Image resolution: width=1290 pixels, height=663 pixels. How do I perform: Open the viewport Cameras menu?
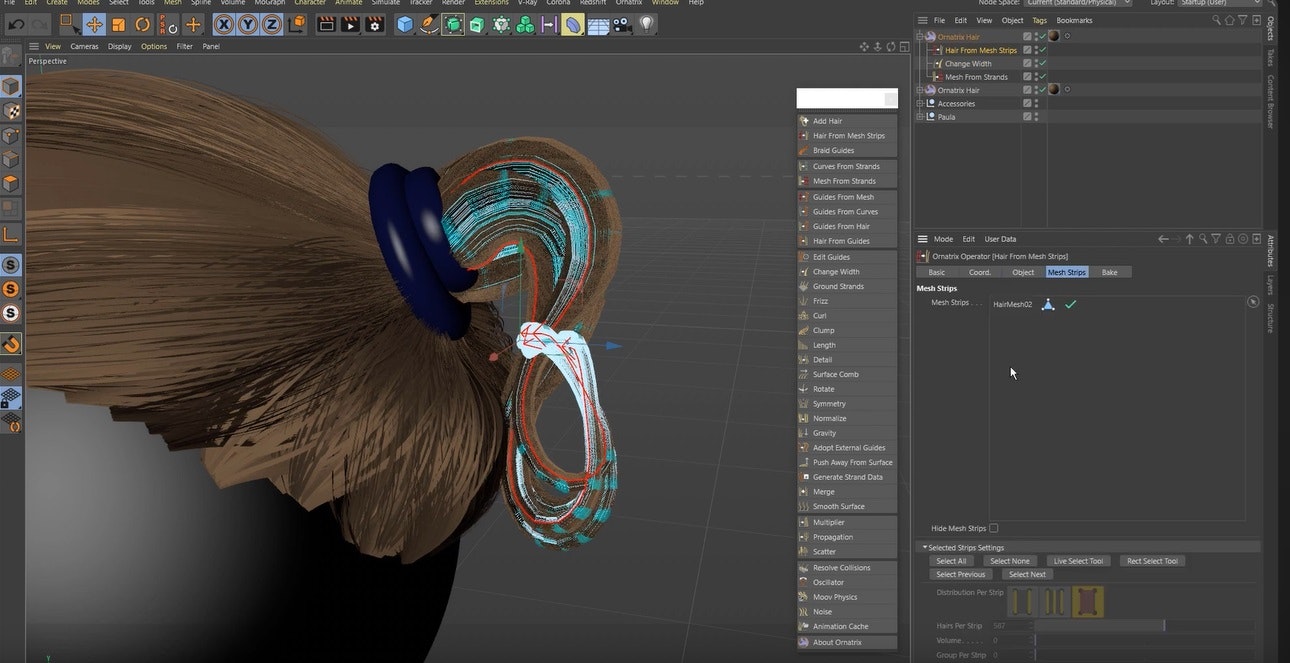84,46
